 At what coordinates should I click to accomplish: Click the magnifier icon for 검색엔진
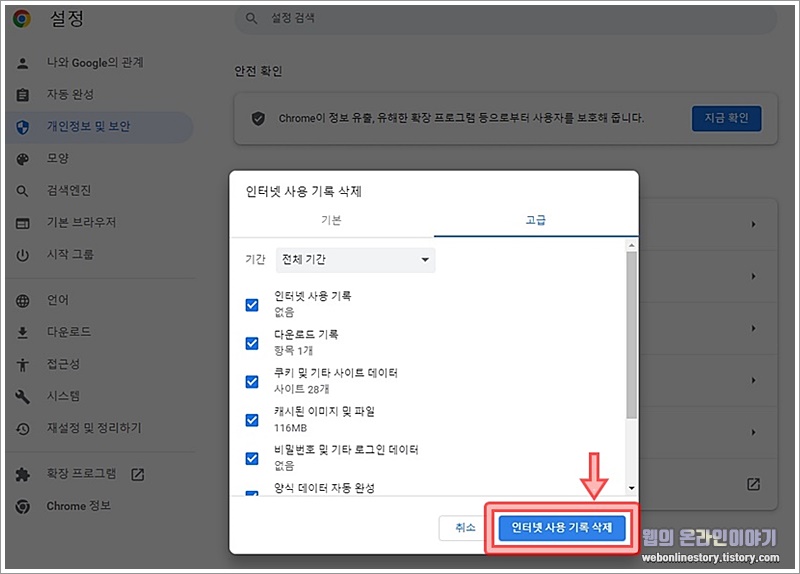(22, 191)
